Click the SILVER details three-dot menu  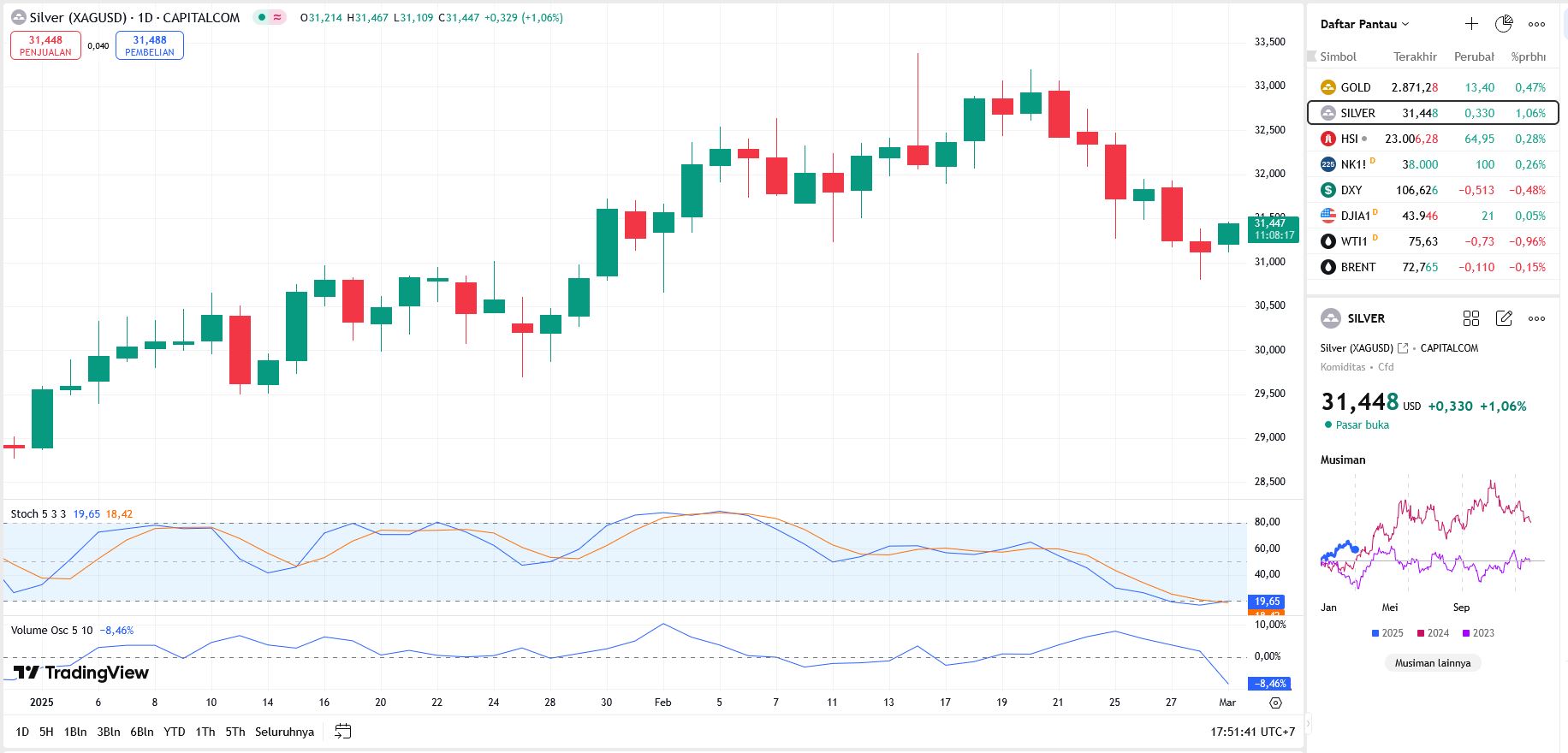tap(1537, 318)
